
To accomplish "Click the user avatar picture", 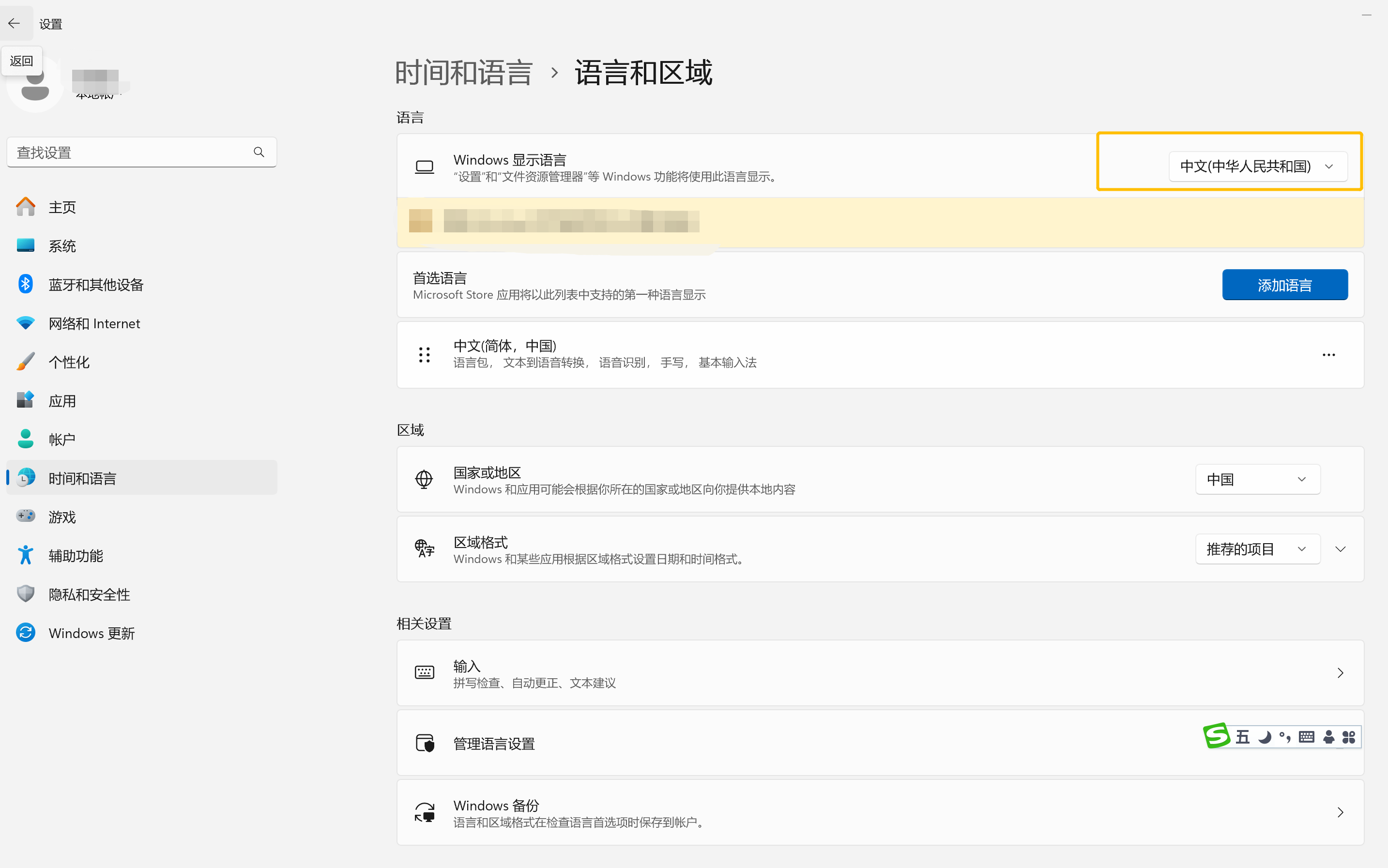I will pyautogui.click(x=35, y=84).
